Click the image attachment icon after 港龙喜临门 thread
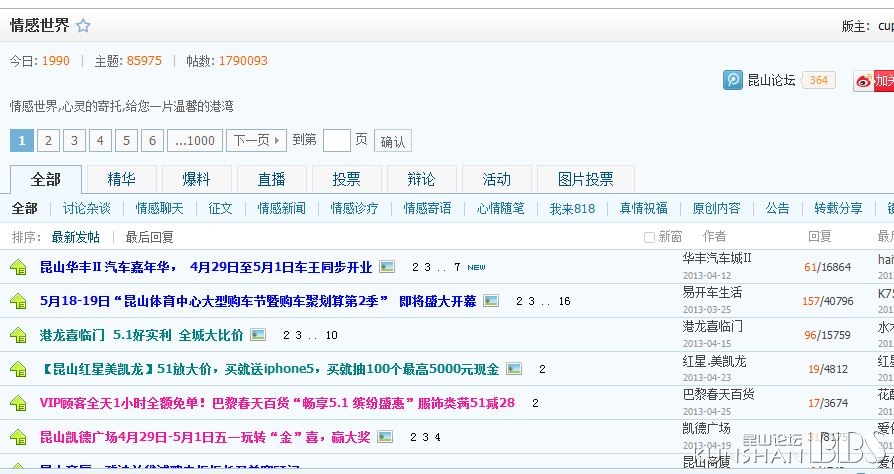894x474 pixels. (x=258, y=335)
